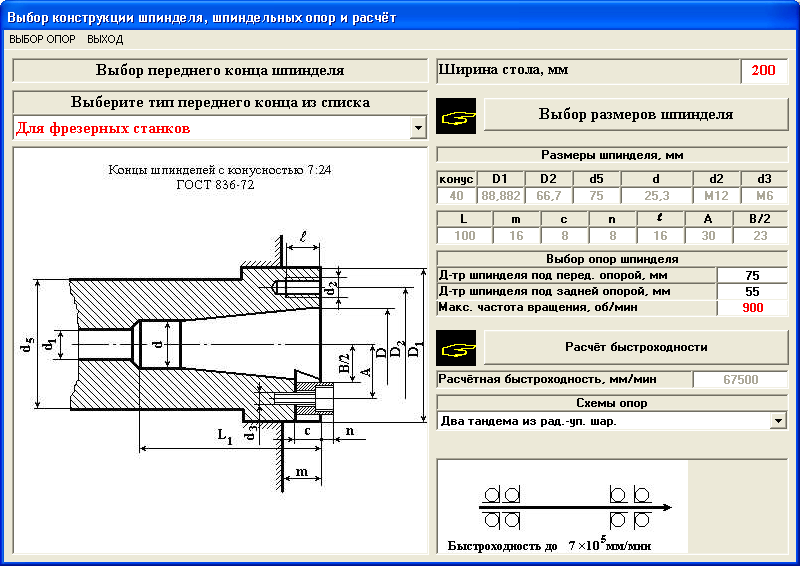
Task: Click the D2 field with value 66,7
Action: 548,196
